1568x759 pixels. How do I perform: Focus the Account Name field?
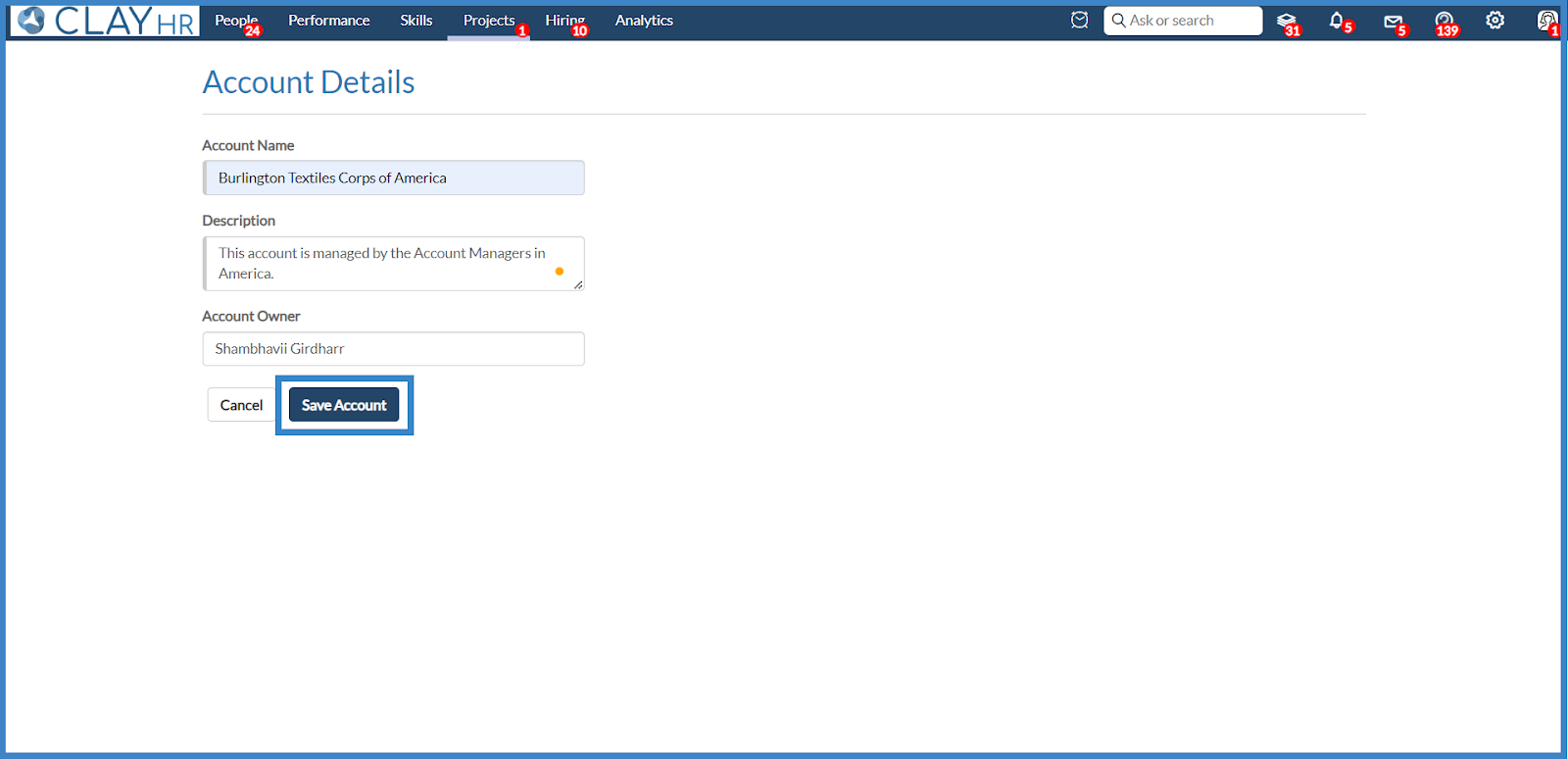(394, 177)
